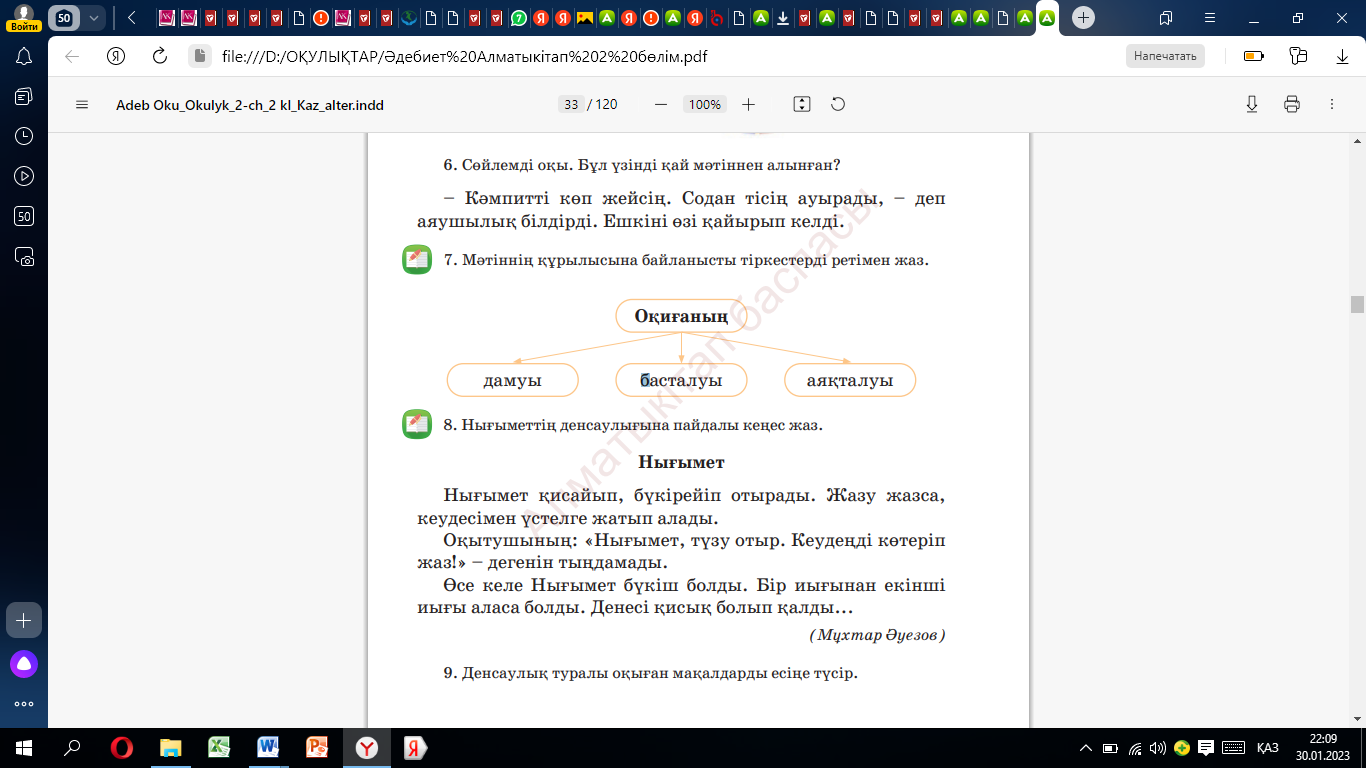This screenshot has height=768, width=1366.
Task: Show hidden system tray icons
Action: [1086, 748]
